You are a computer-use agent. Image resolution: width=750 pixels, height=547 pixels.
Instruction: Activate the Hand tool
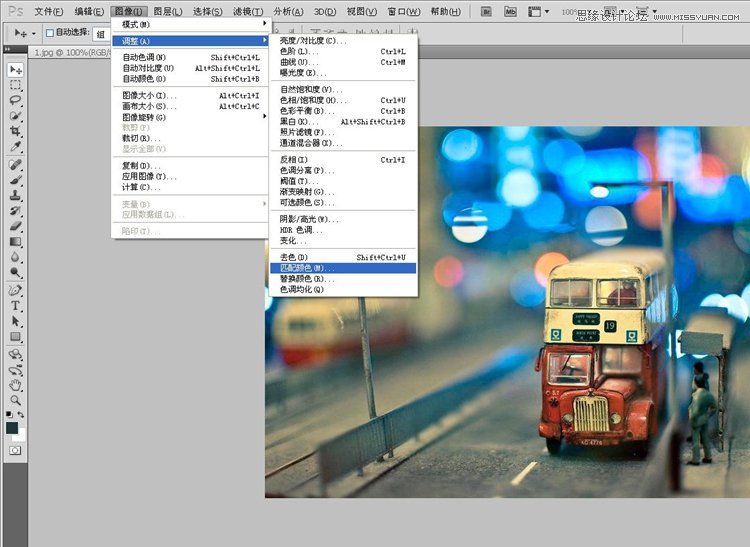tap(16, 385)
